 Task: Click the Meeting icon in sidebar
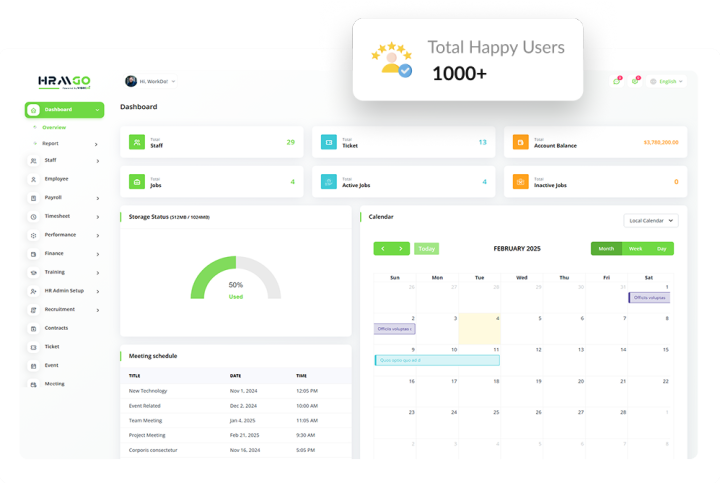coord(33,385)
